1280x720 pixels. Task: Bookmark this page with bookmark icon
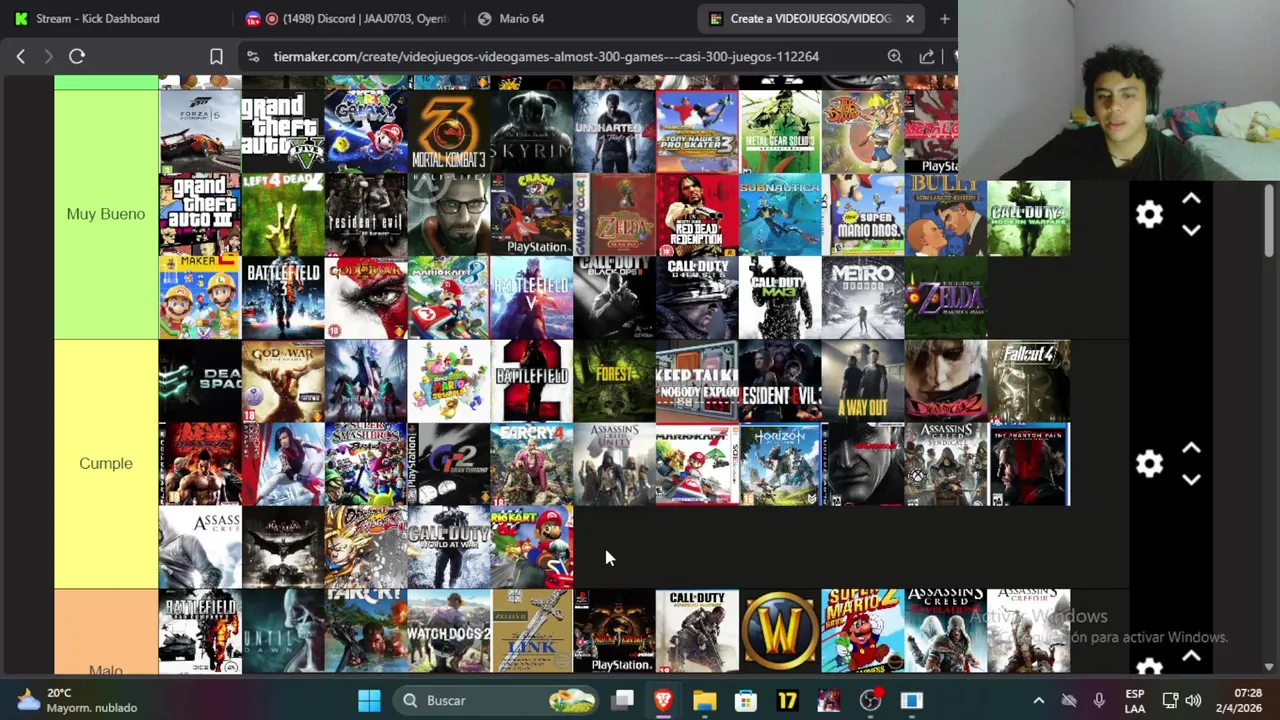coord(216,57)
